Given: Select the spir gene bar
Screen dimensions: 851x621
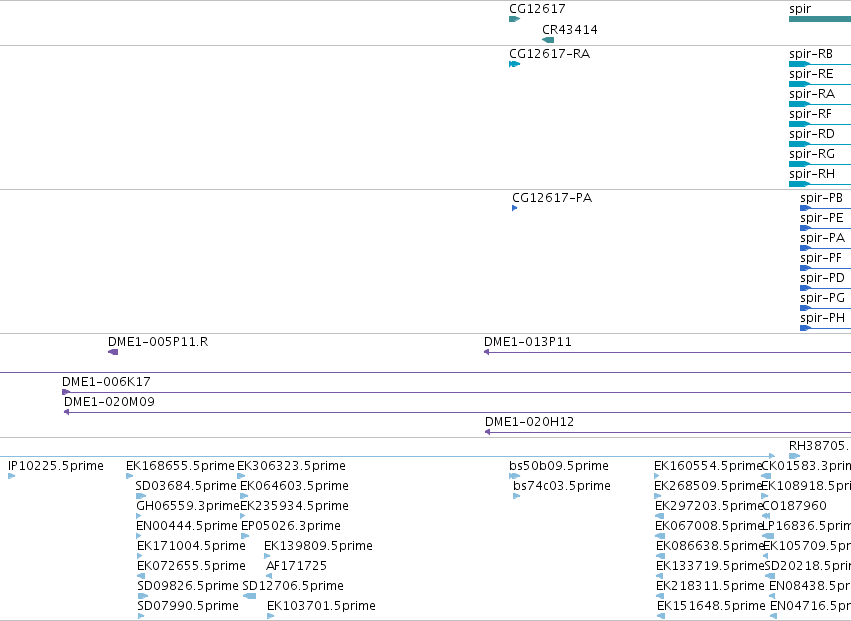Looking at the screenshot, I should (x=820, y=19).
